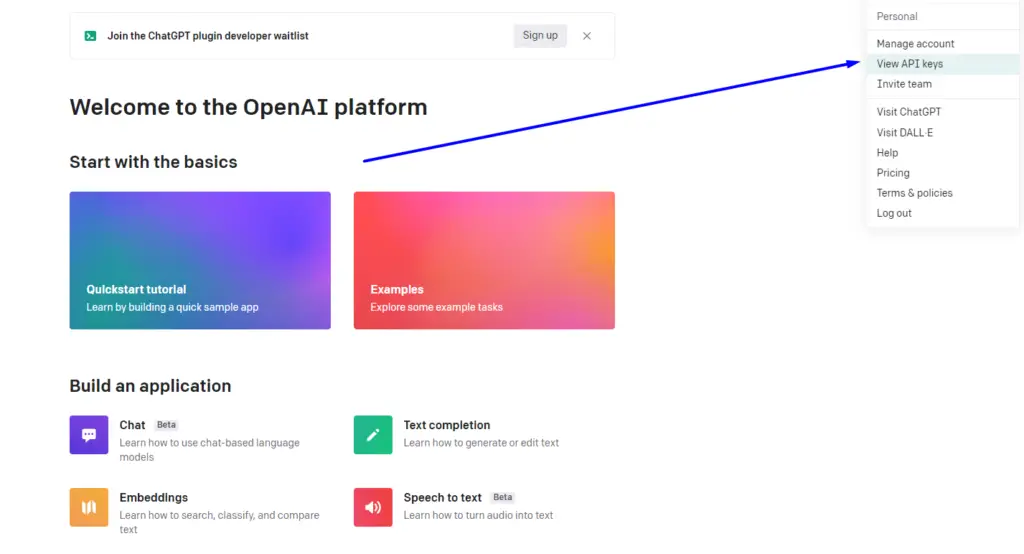
Task: Open the Text completion guide link
Action: coord(447,425)
